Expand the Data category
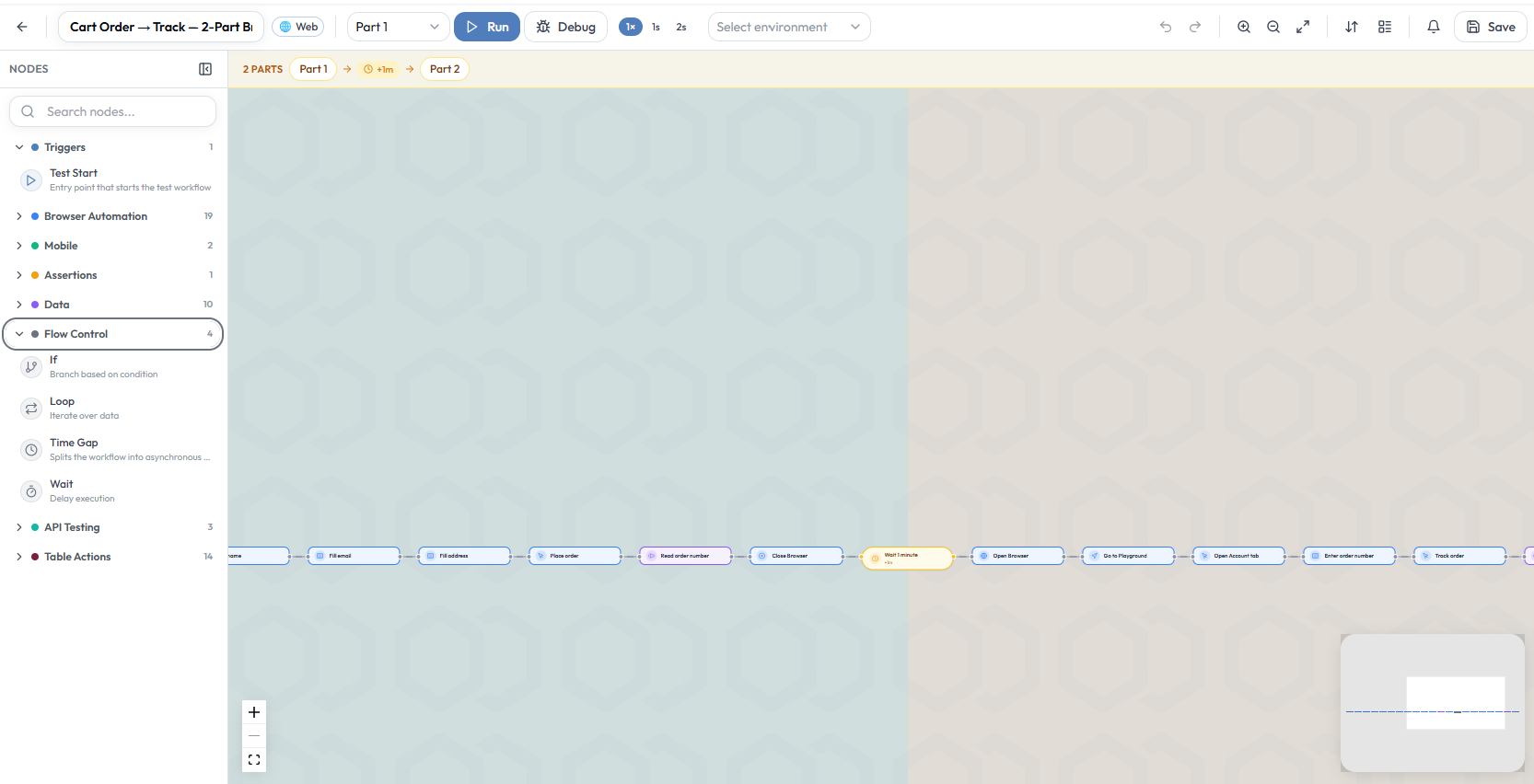The width and height of the screenshot is (1534, 784). [114, 305]
